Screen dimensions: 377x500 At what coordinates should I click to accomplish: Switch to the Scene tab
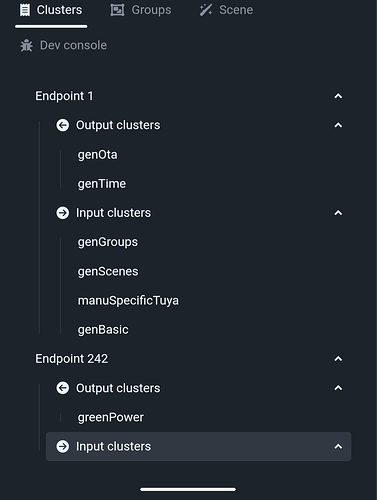click(x=226, y=10)
